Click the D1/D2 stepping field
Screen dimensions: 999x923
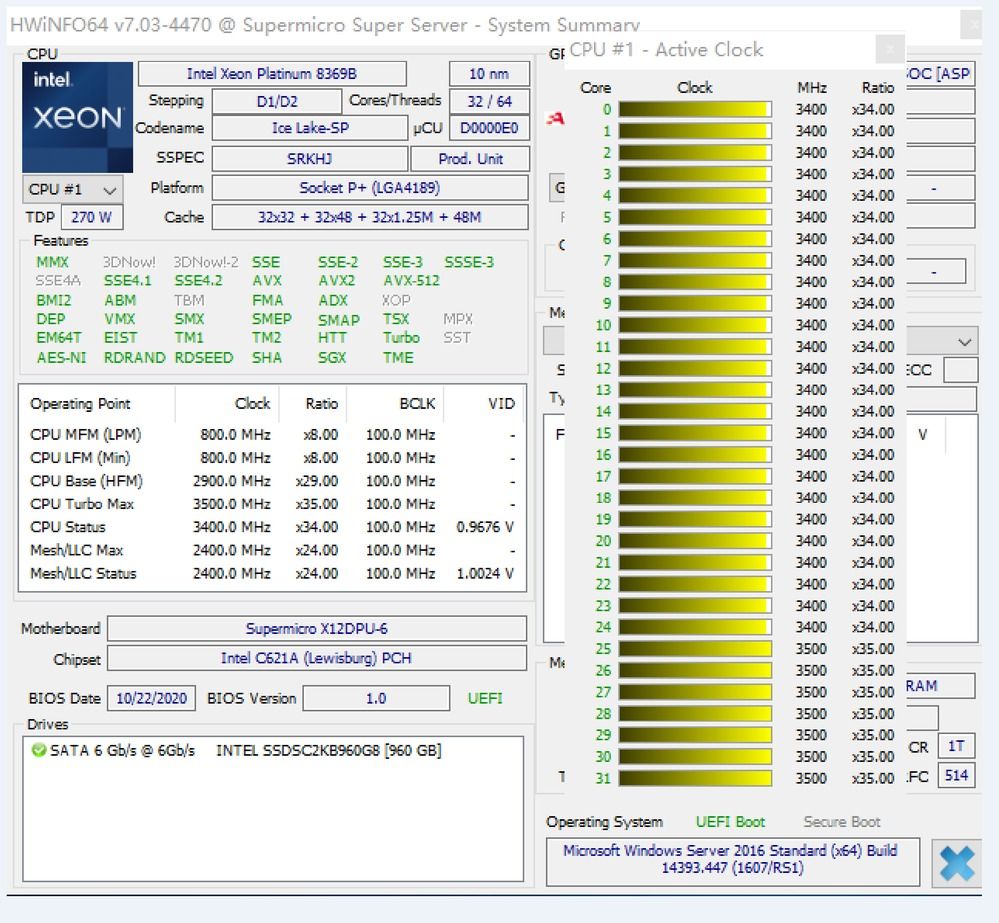(x=277, y=101)
